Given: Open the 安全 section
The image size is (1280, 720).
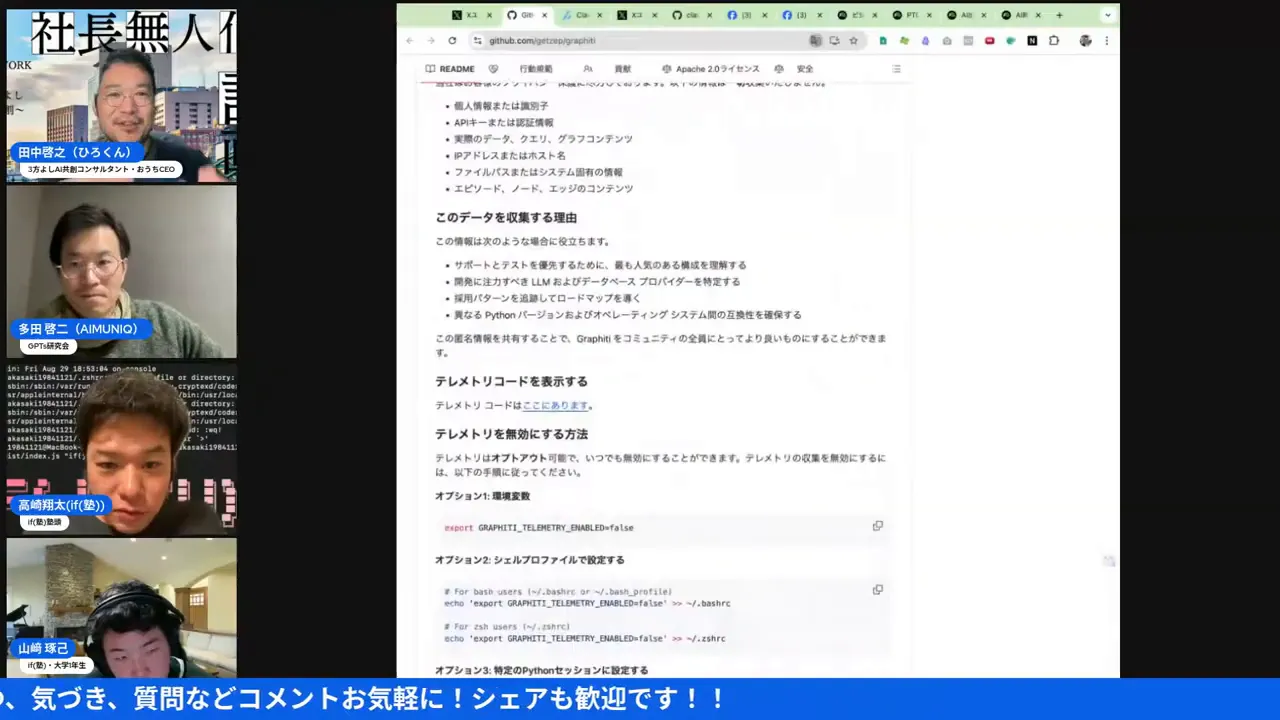Looking at the screenshot, I should pos(806,68).
